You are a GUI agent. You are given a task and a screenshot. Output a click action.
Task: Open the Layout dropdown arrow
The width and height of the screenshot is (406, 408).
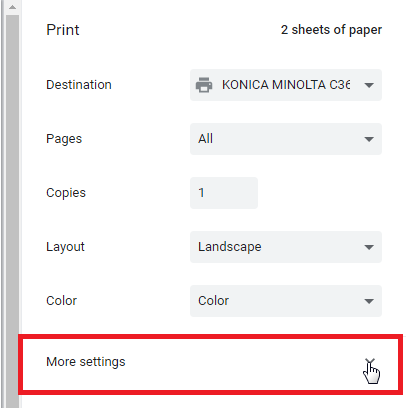click(369, 247)
